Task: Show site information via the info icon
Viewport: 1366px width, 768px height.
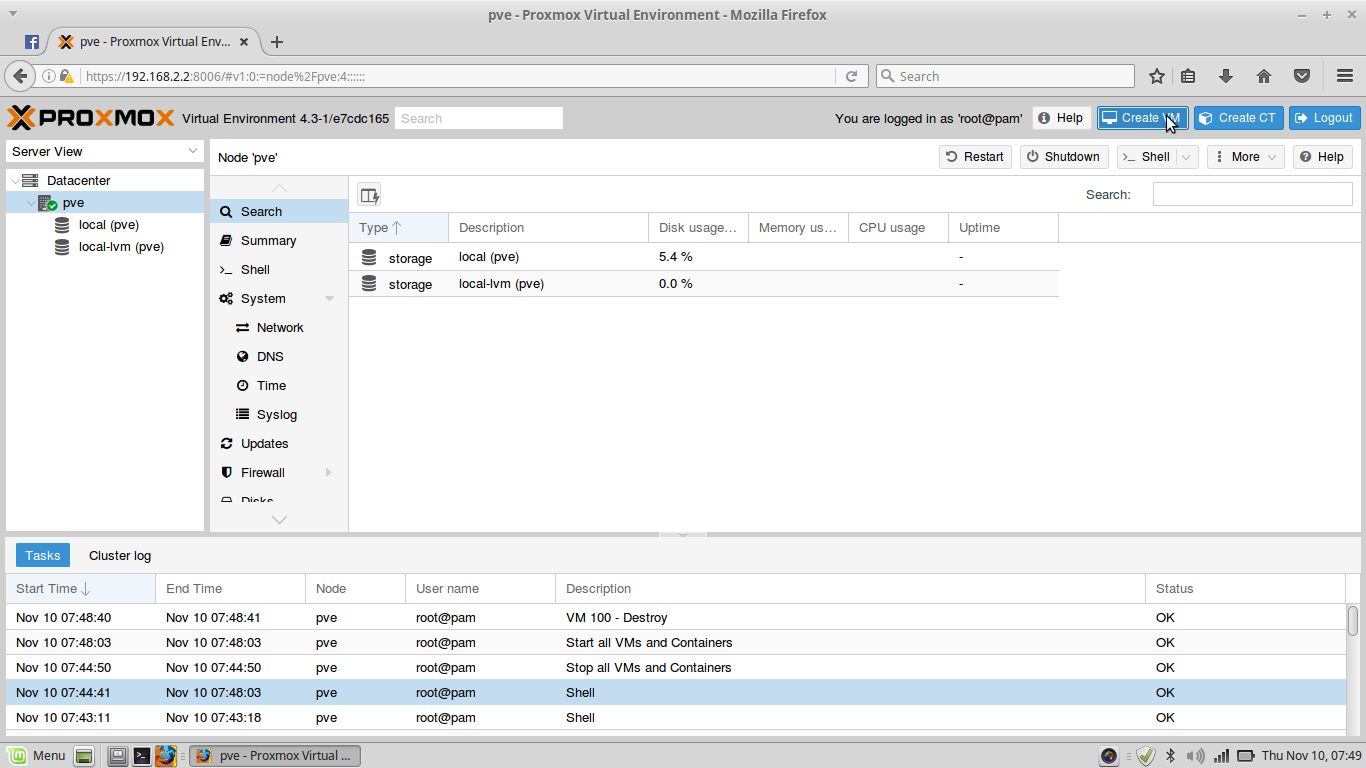Action: (48, 76)
